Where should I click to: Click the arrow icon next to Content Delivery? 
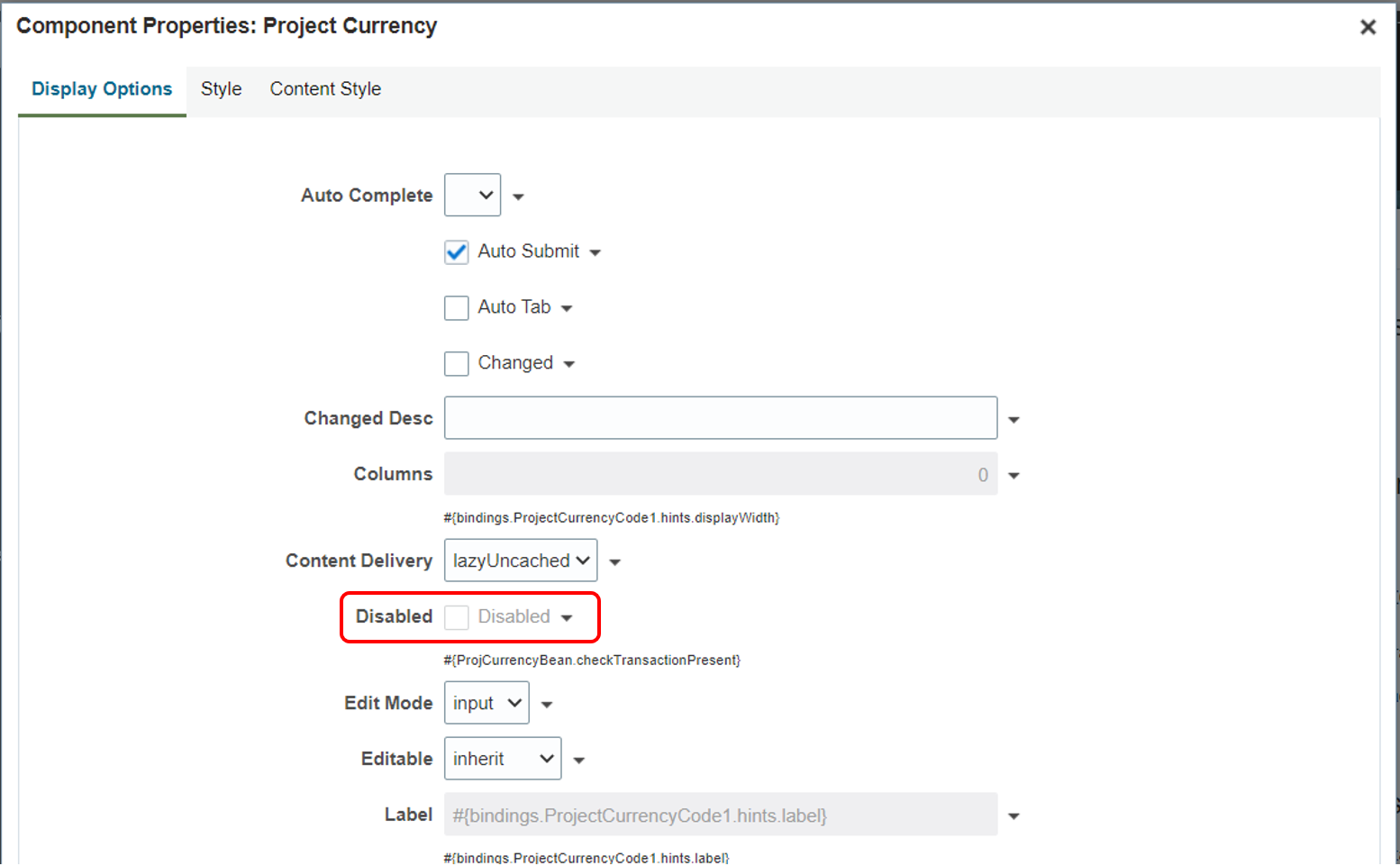pyautogui.click(x=615, y=562)
